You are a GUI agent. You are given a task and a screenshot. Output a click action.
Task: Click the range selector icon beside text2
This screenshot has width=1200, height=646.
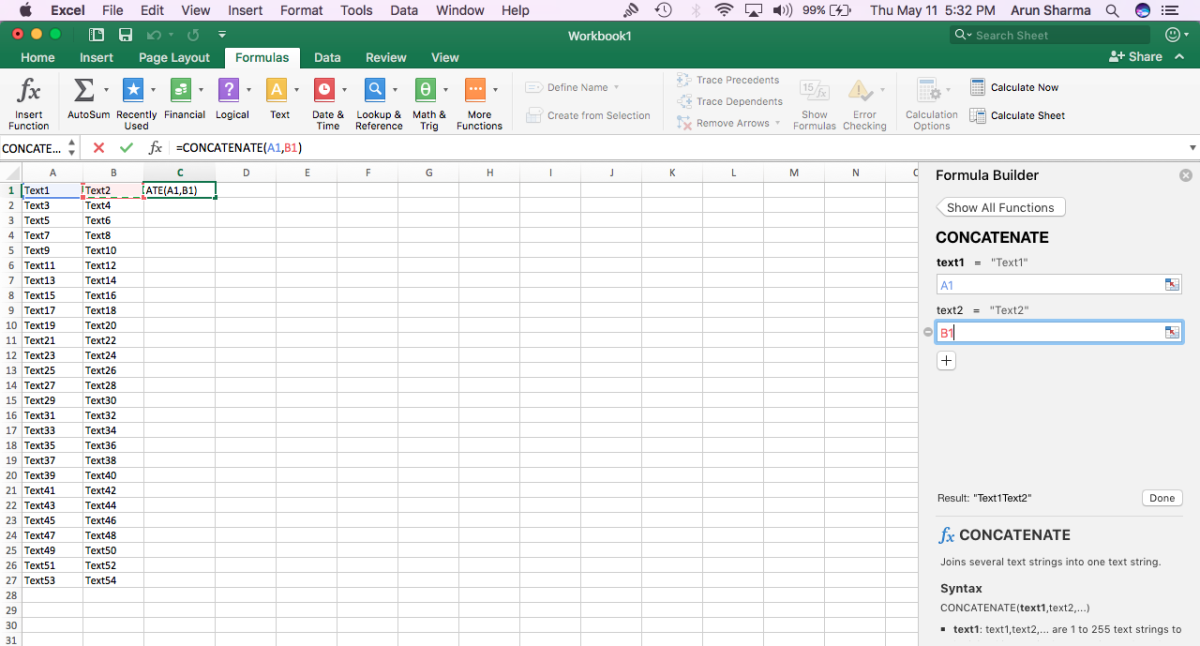(1171, 331)
